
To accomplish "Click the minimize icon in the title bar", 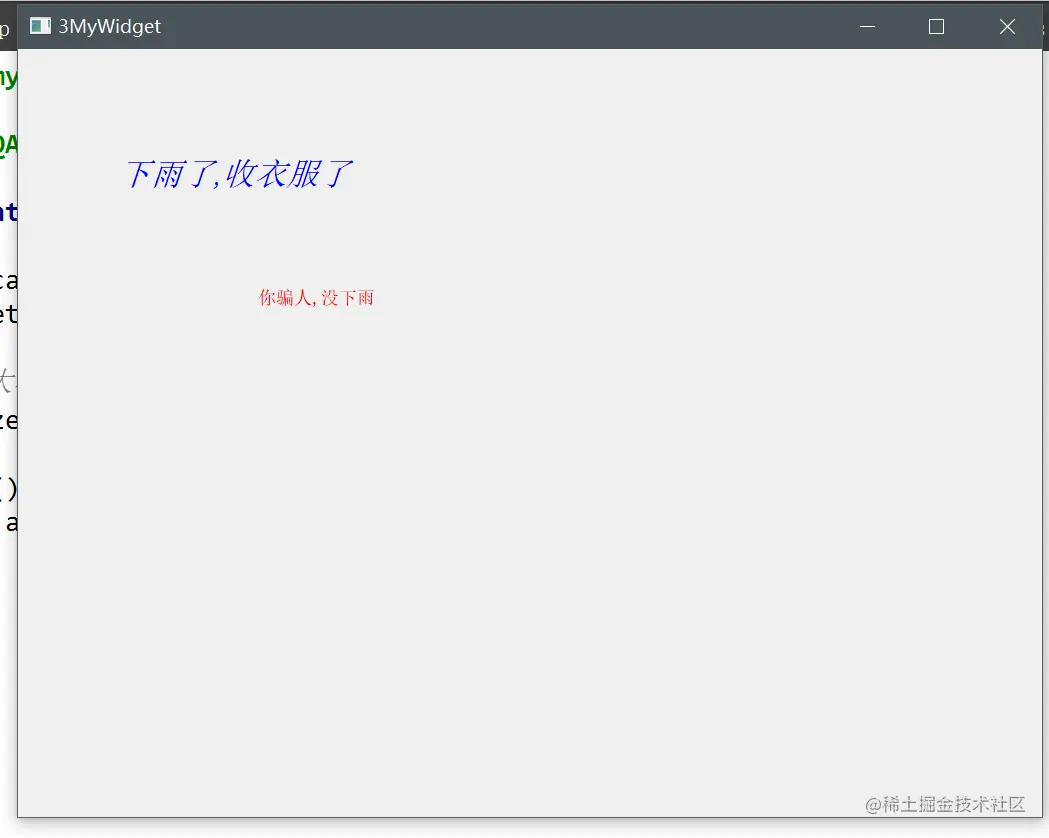I will [x=866, y=27].
